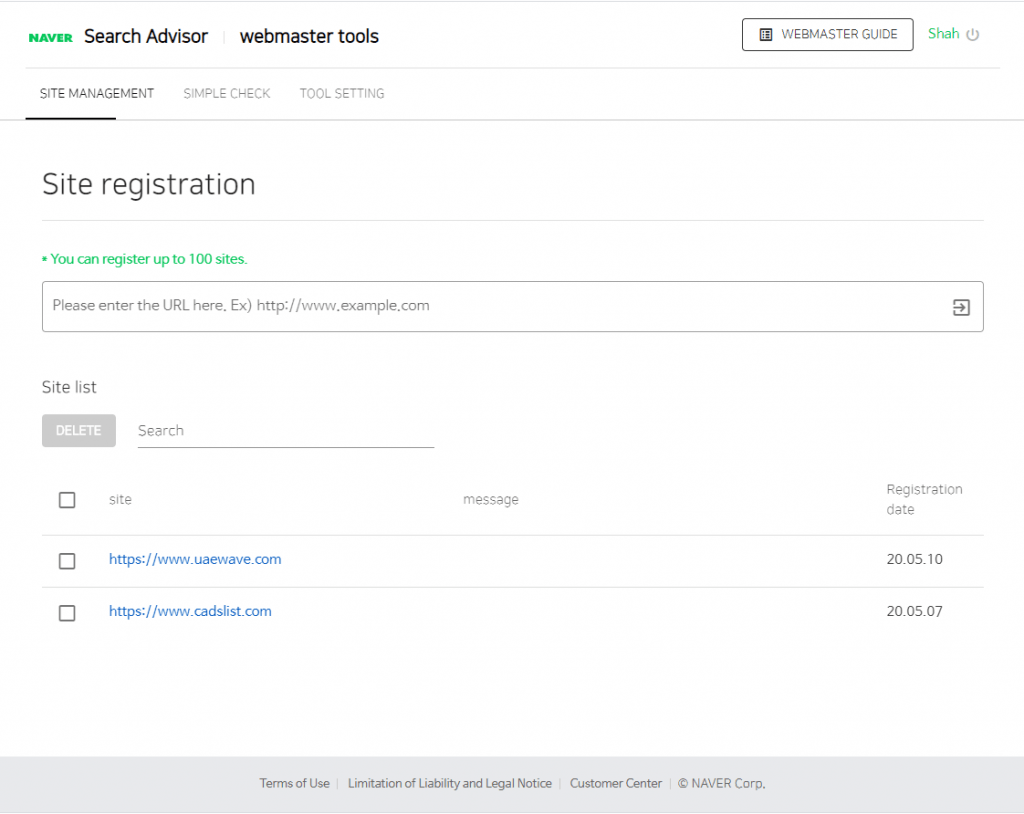The height and width of the screenshot is (814, 1024).
Task: Click the registration date 20.05.07
Action: tap(914, 611)
